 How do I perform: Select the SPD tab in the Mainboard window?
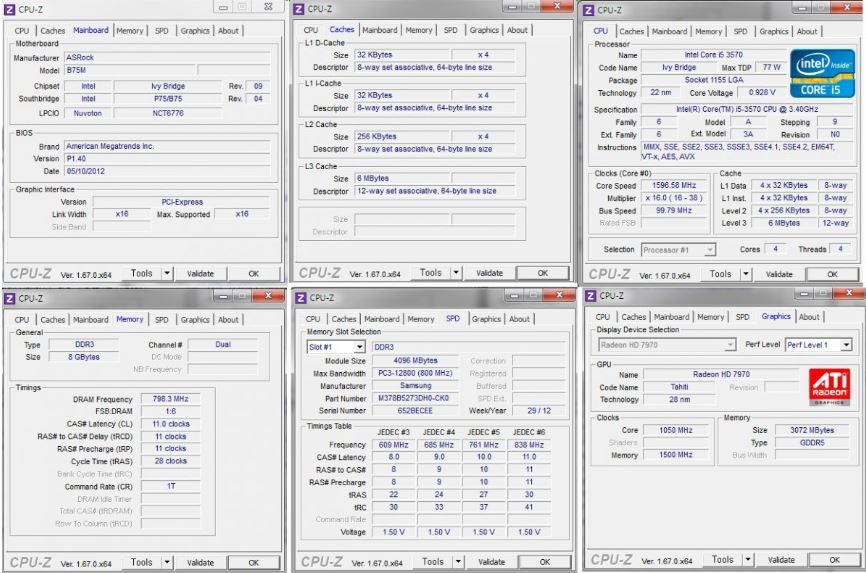click(x=161, y=31)
